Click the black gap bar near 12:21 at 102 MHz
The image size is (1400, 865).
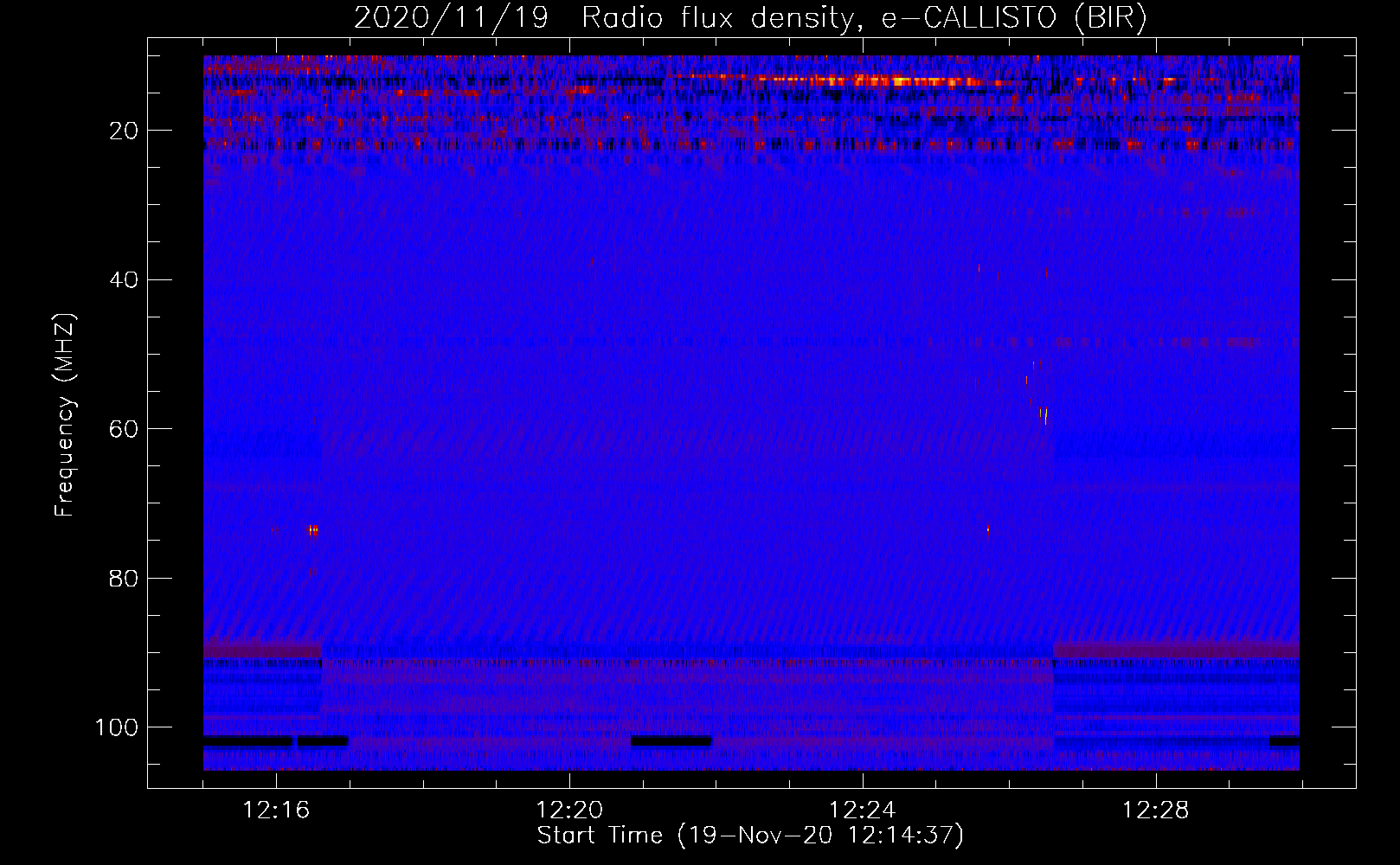671,740
